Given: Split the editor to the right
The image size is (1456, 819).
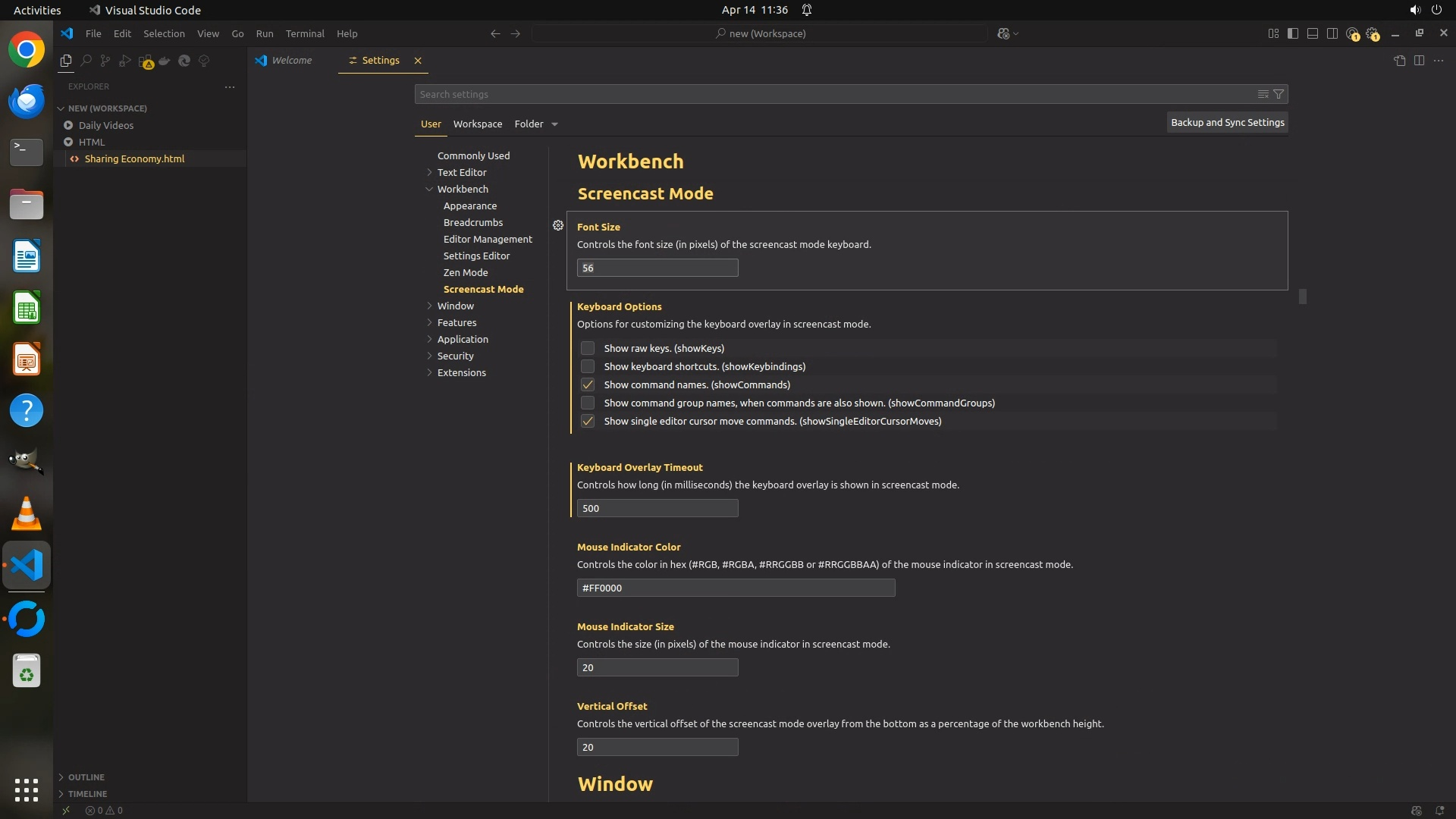Looking at the screenshot, I should pyautogui.click(x=1419, y=61).
